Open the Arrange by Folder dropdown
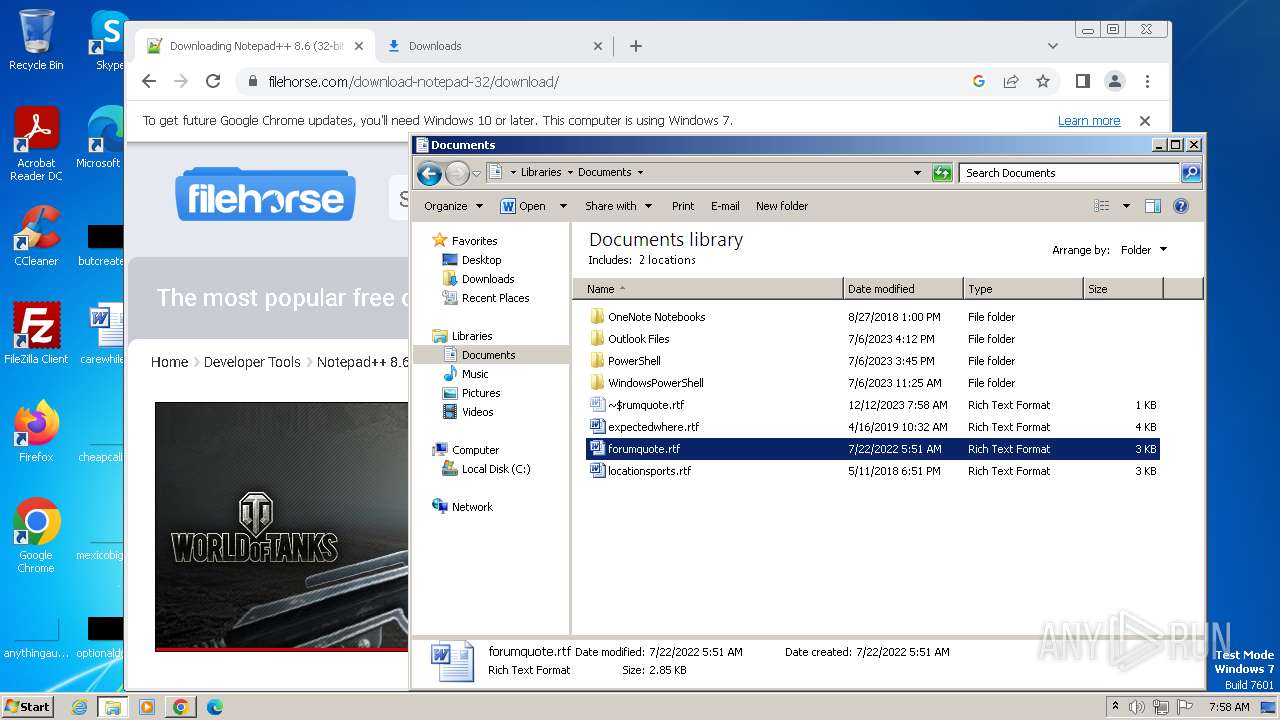Viewport: 1280px width, 720px height. 1143,250
